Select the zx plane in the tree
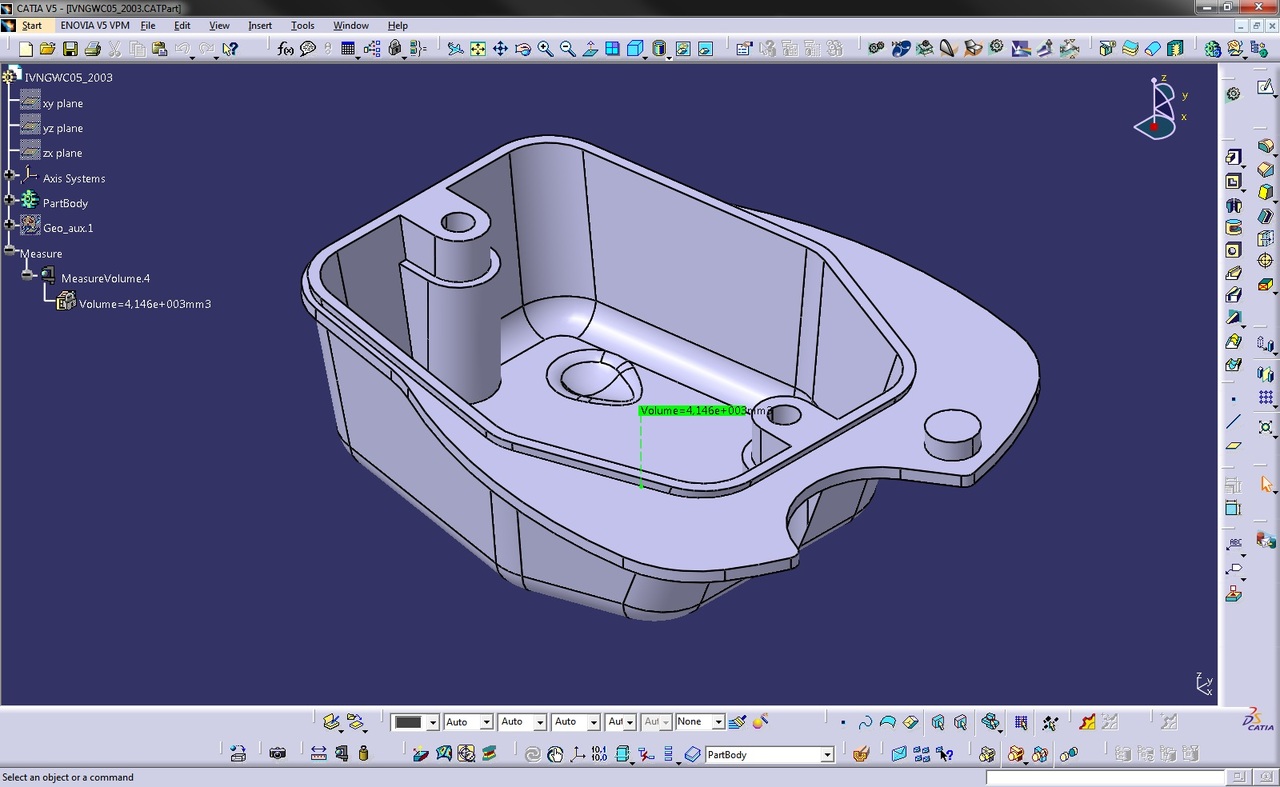Image resolution: width=1280 pixels, height=787 pixels. (x=63, y=154)
